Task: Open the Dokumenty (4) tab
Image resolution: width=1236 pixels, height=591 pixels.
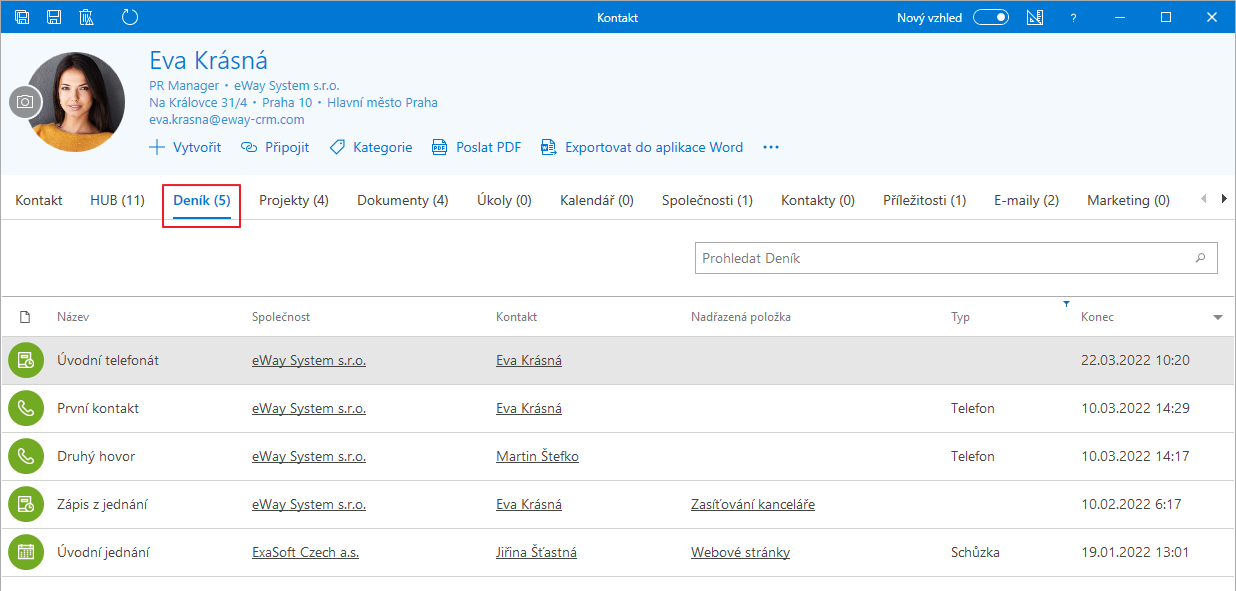Action: point(403,200)
